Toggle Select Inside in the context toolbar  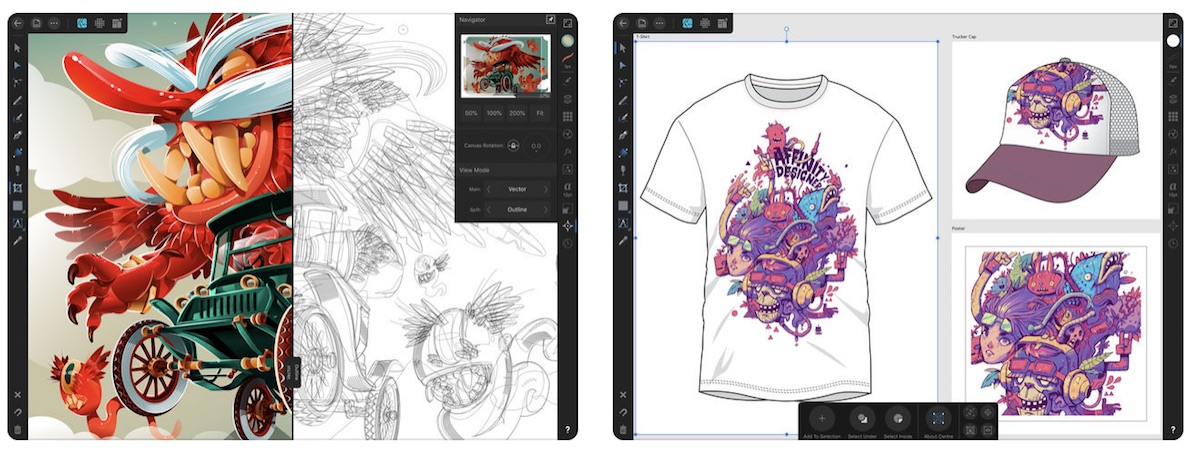coord(898,419)
